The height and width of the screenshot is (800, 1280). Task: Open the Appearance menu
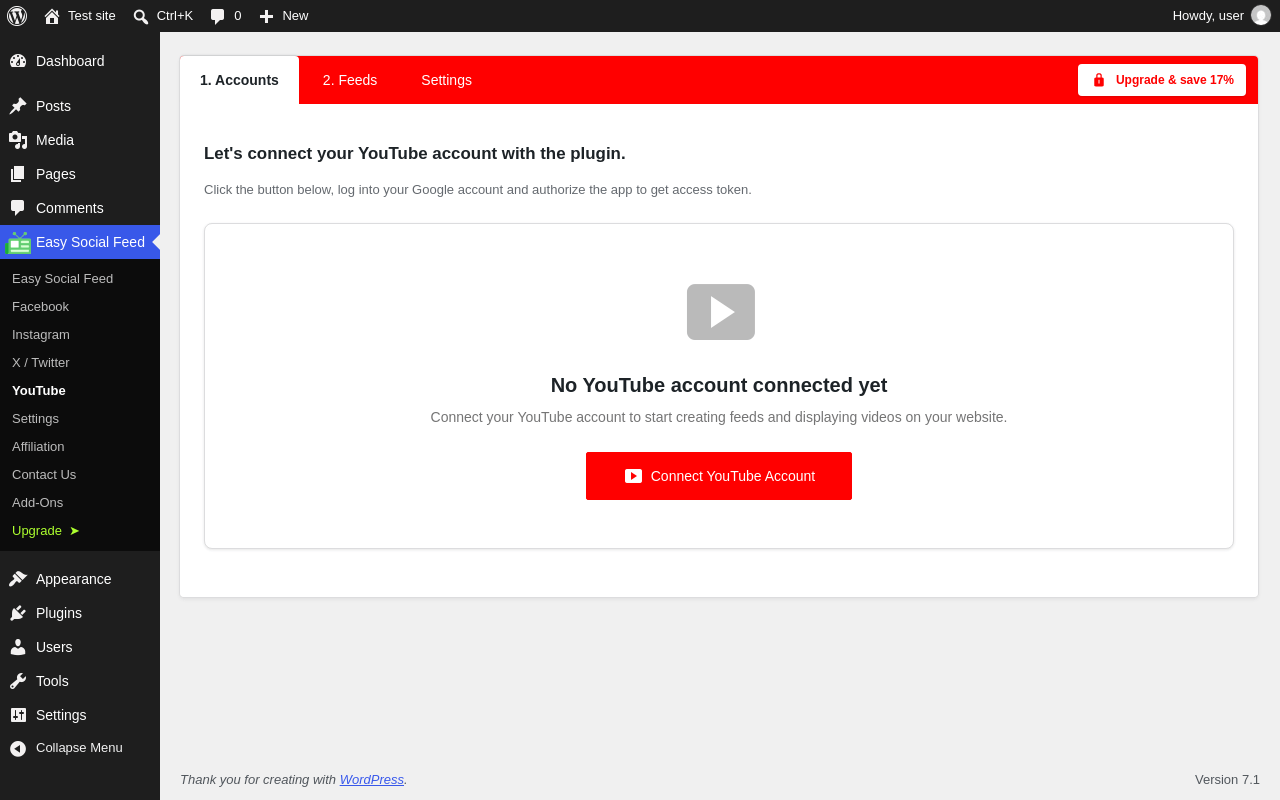80,579
